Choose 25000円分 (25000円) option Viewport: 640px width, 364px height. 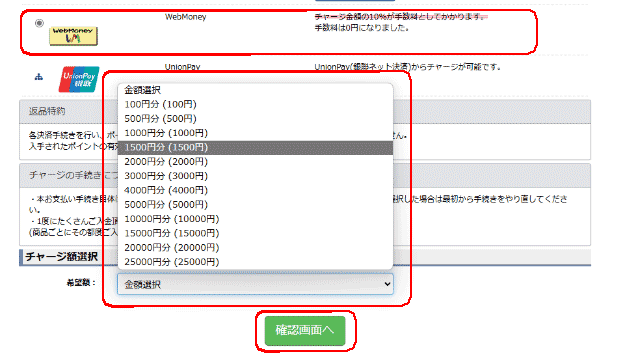pos(255,262)
